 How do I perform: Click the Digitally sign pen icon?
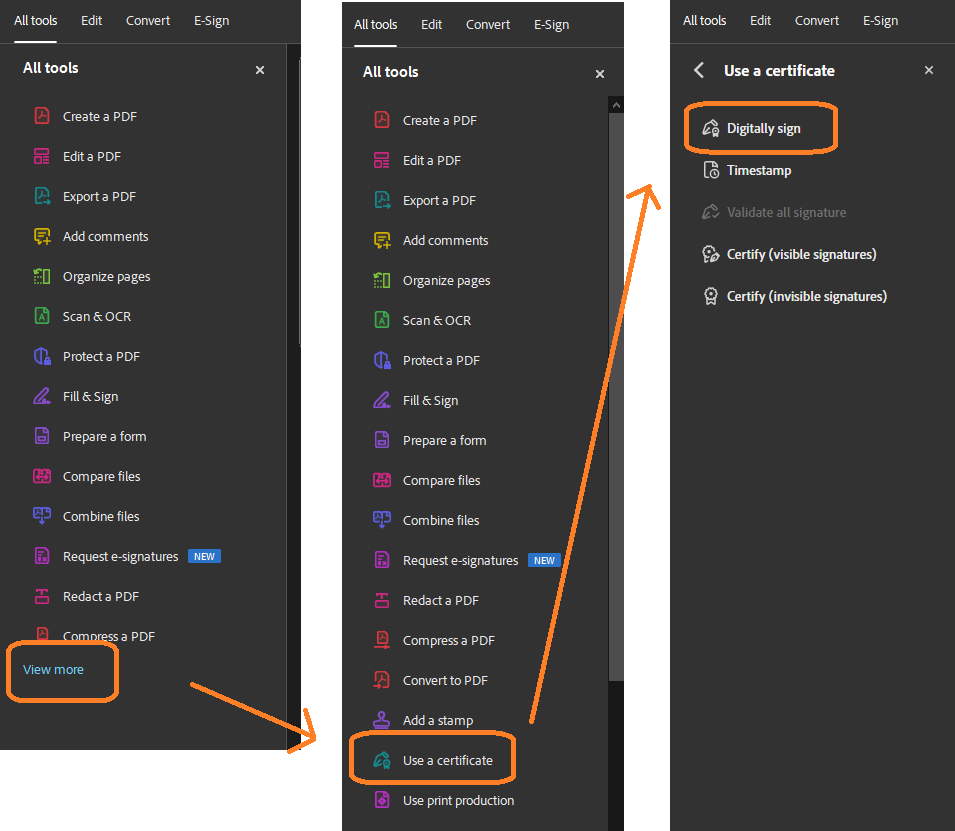pyautogui.click(x=711, y=128)
